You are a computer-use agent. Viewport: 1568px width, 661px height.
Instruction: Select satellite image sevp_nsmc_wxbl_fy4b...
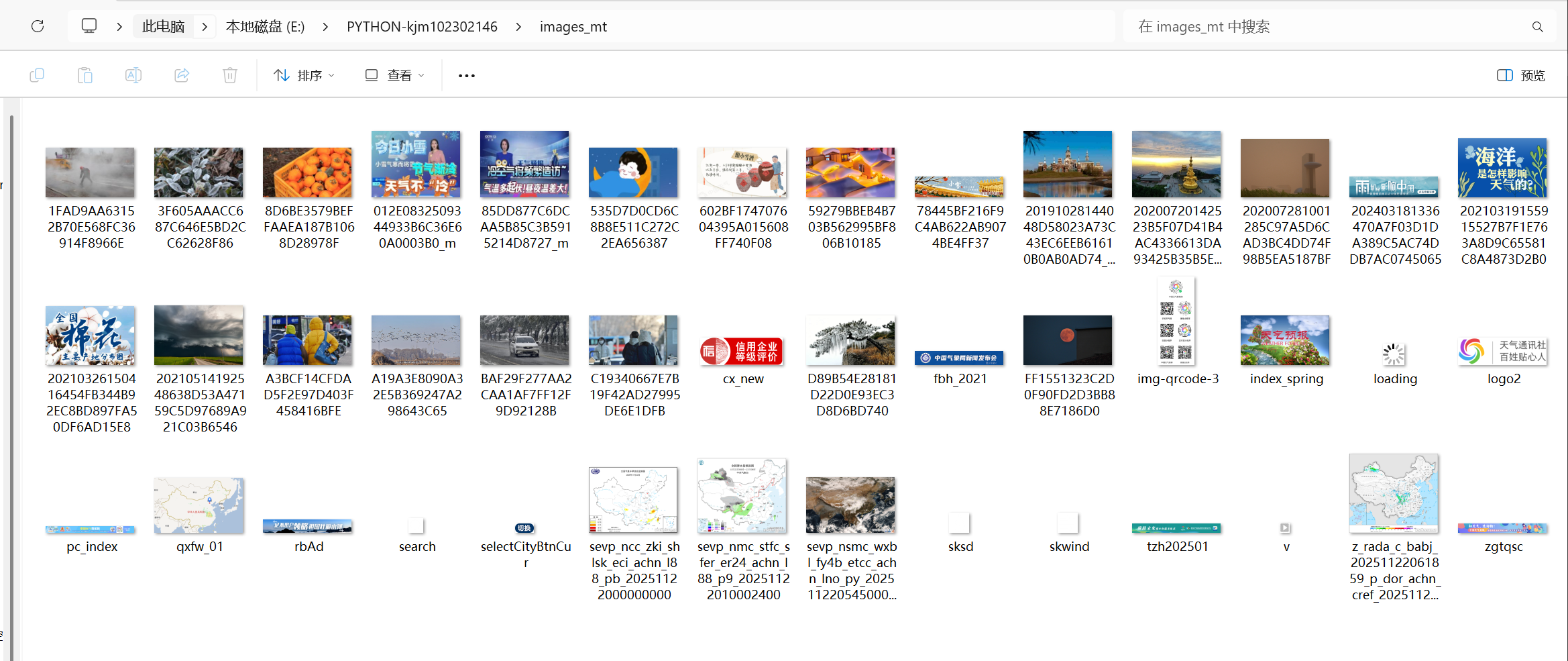click(850, 505)
